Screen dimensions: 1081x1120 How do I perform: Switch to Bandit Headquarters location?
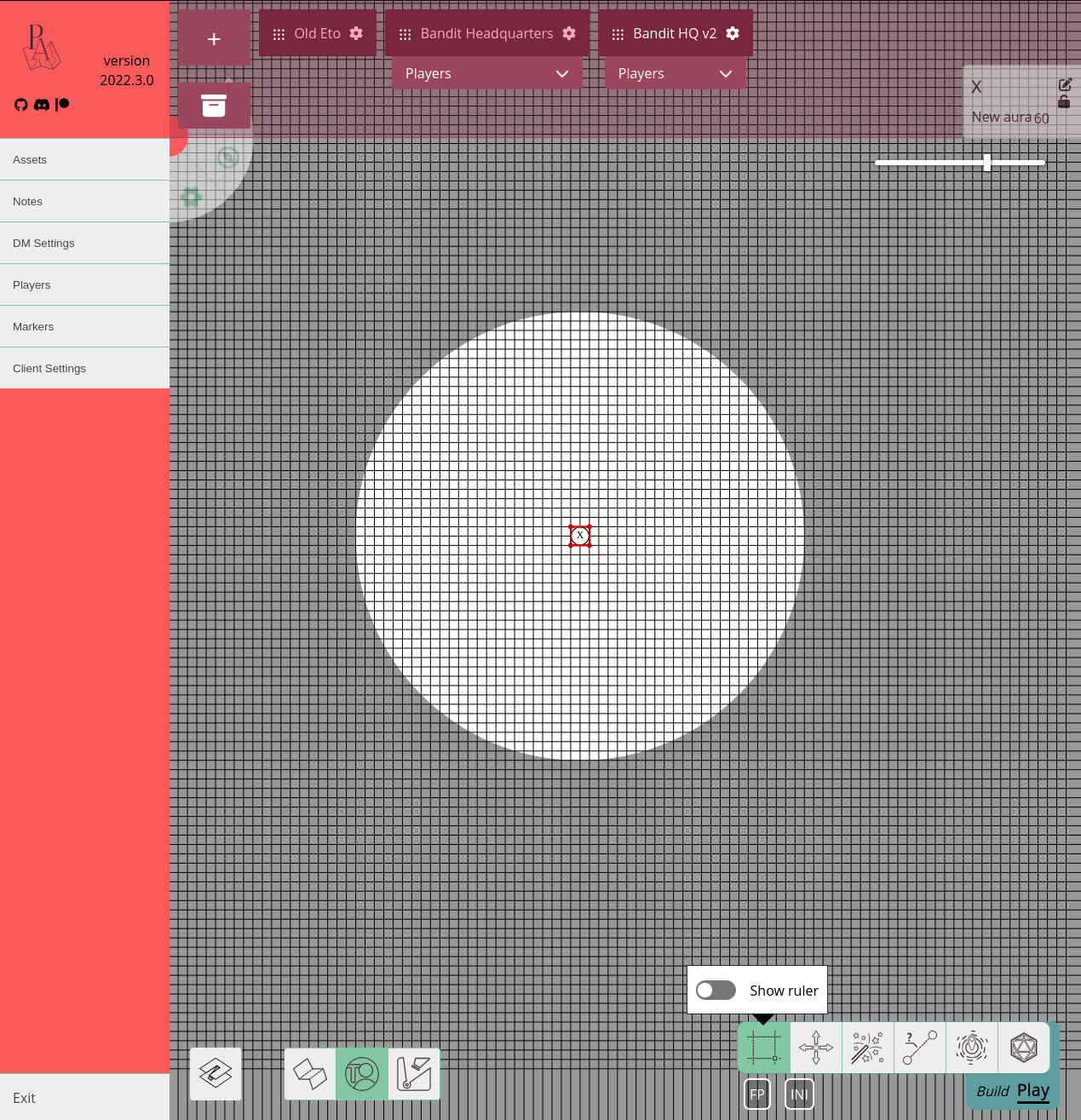pyautogui.click(x=486, y=33)
